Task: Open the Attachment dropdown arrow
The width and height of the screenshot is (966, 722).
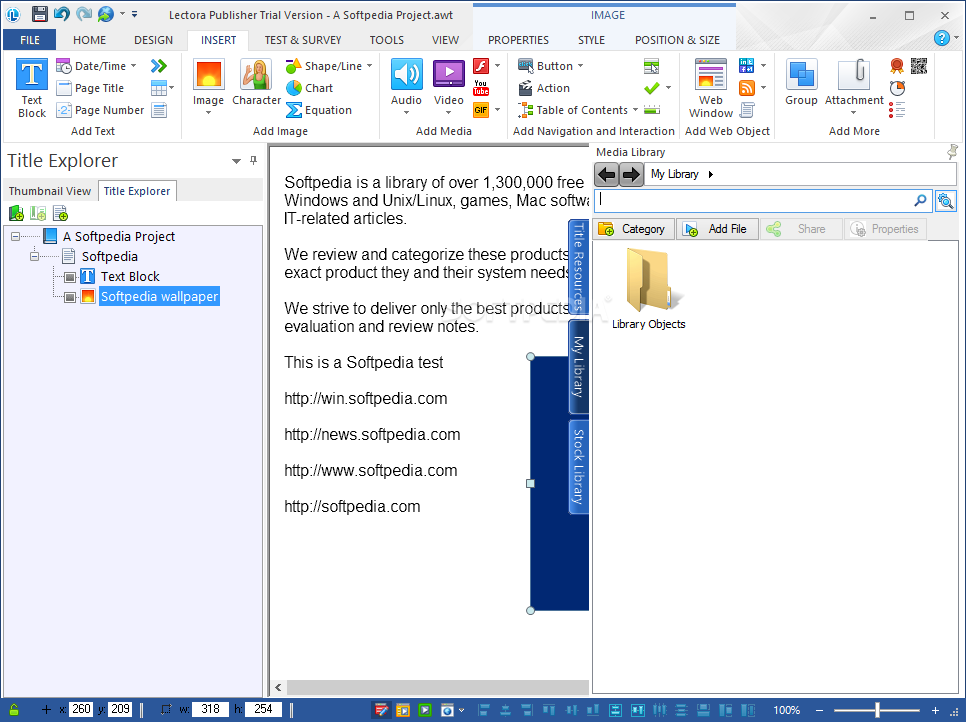Action: pos(853,113)
